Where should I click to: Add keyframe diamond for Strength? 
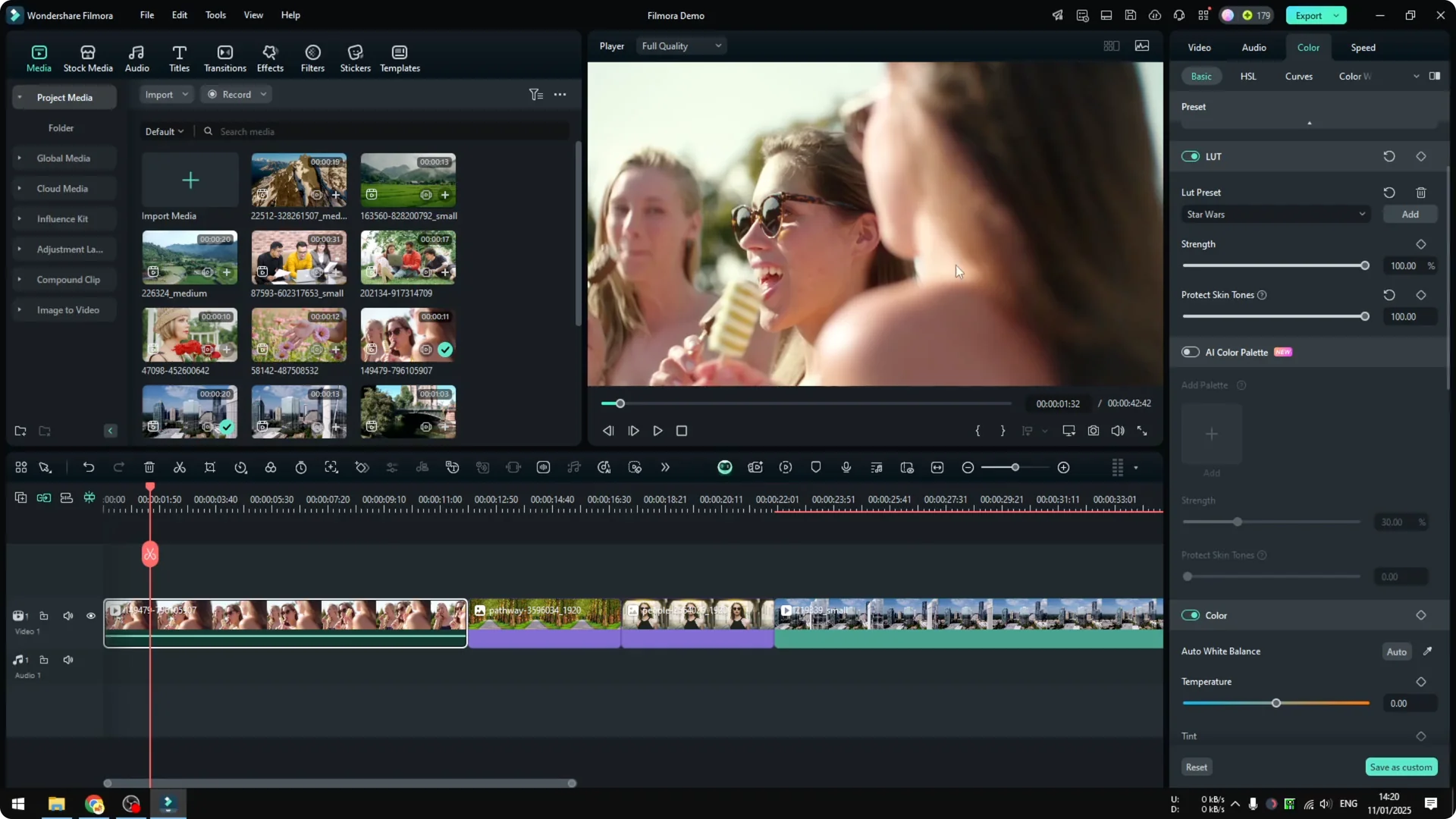[x=1421, y=244]
